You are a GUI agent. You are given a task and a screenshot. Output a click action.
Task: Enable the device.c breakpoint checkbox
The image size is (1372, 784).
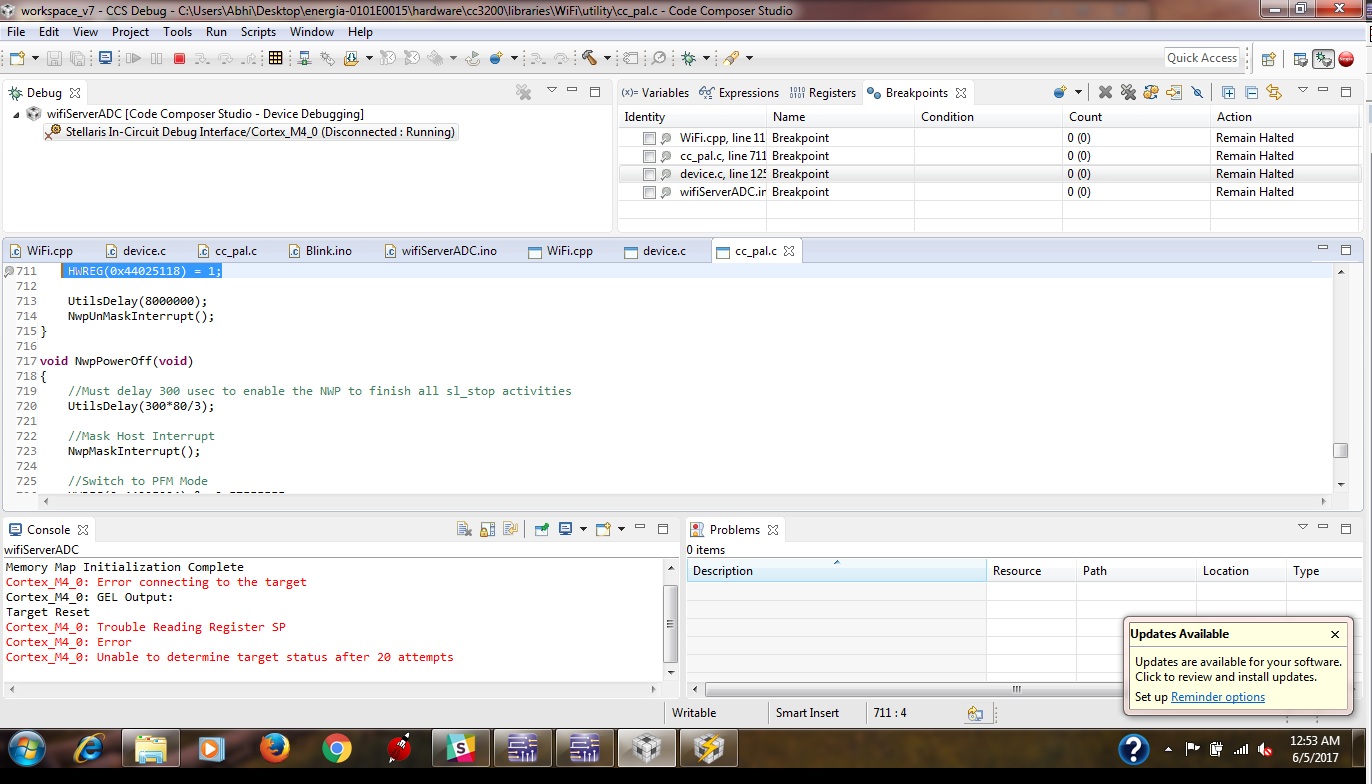click(x=650, y=174)
